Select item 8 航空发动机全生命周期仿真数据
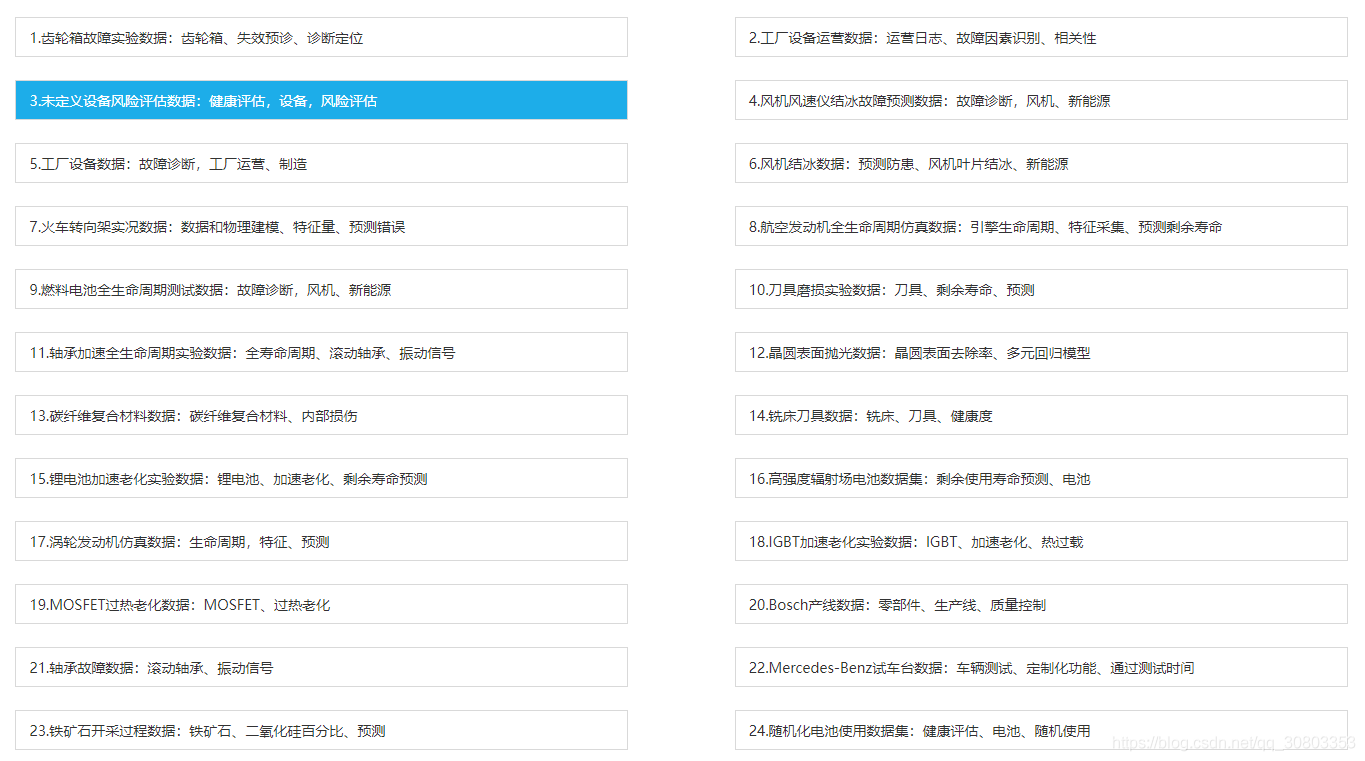 tap(1041, 226)
